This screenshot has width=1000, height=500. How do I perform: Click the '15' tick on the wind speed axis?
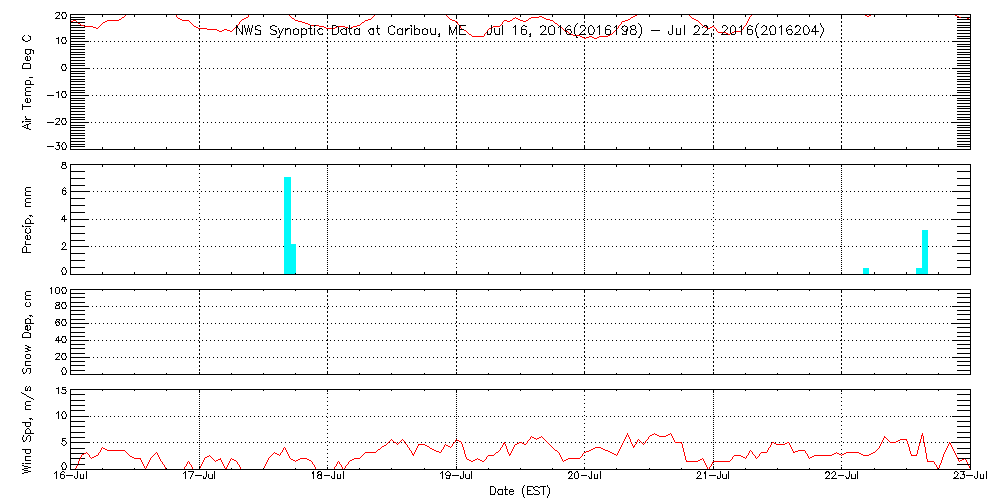click(x=59, y=391)
